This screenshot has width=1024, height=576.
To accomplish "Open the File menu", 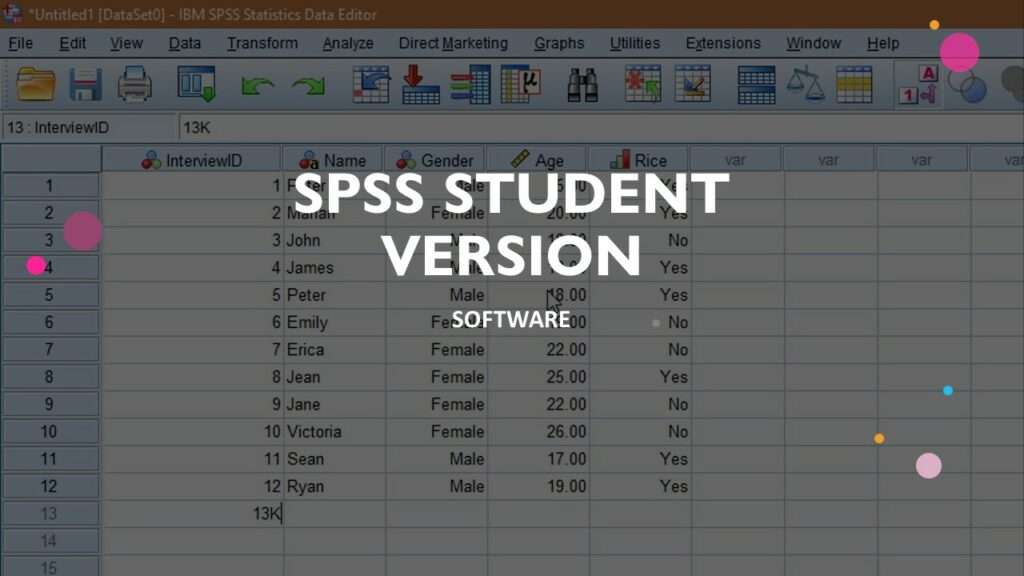I will (x=20, y=43).
